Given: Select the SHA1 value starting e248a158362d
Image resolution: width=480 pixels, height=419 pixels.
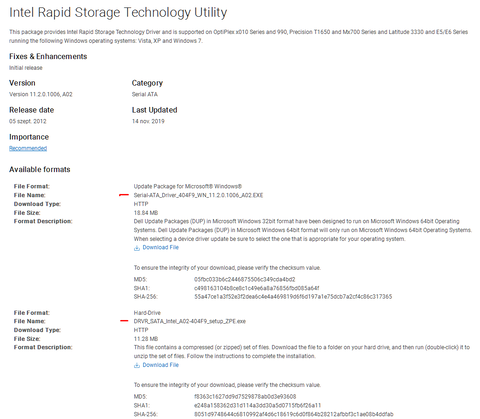Looking at the screenshot, I should pyautogui.click(x=257, y=405).
